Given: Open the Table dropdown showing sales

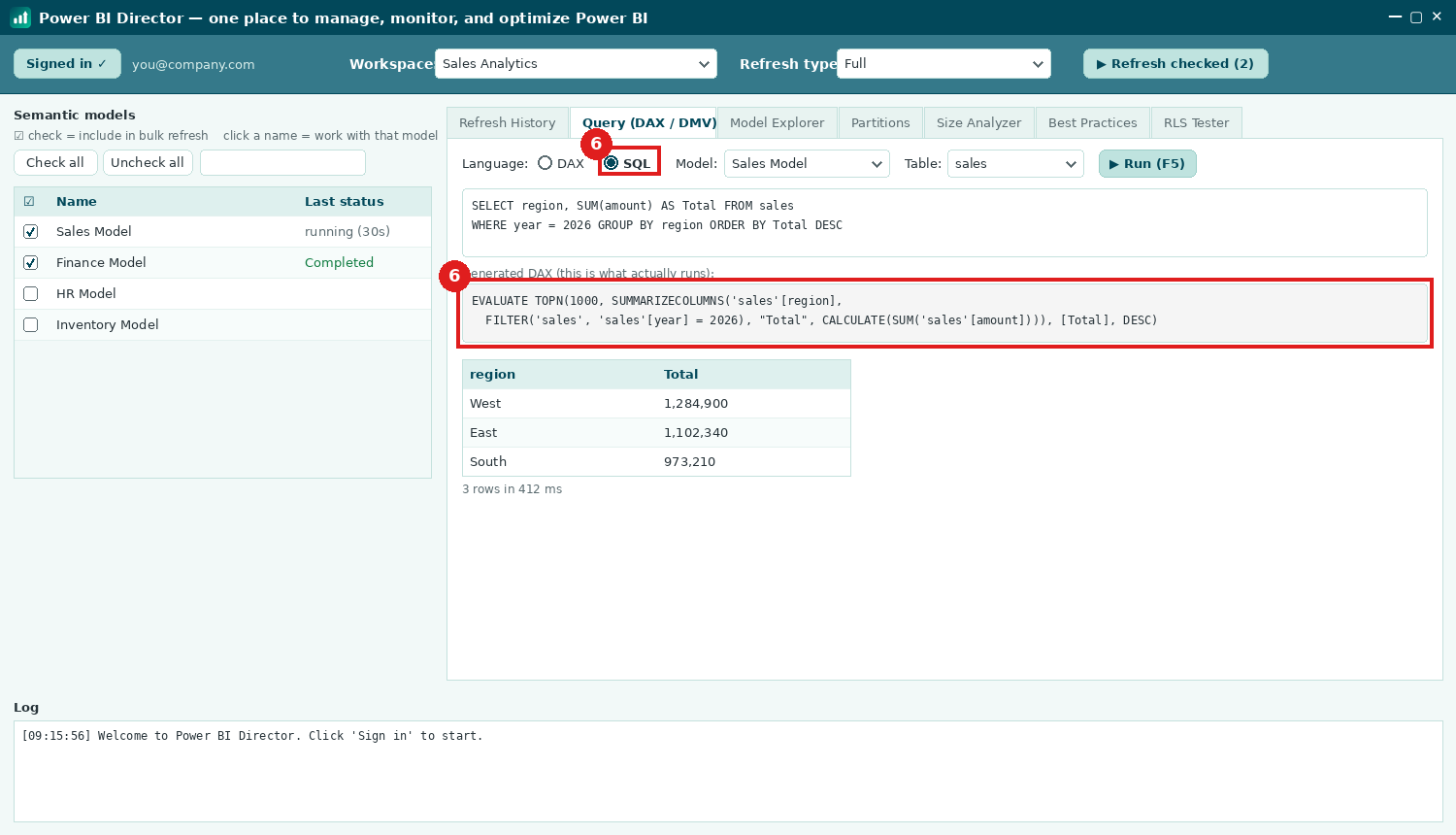Looking at the screenshot, I should point(1015,163).
